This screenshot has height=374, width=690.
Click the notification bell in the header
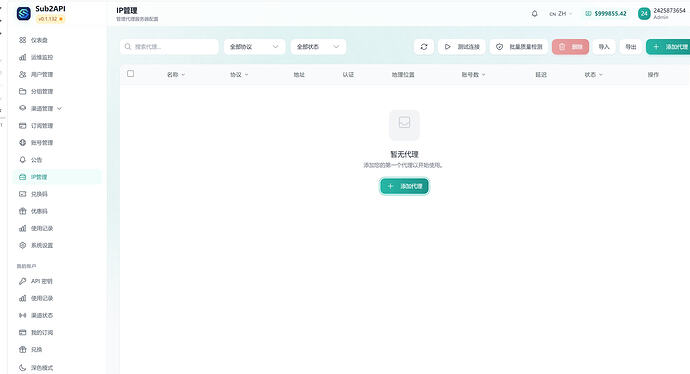pos(534,14)
